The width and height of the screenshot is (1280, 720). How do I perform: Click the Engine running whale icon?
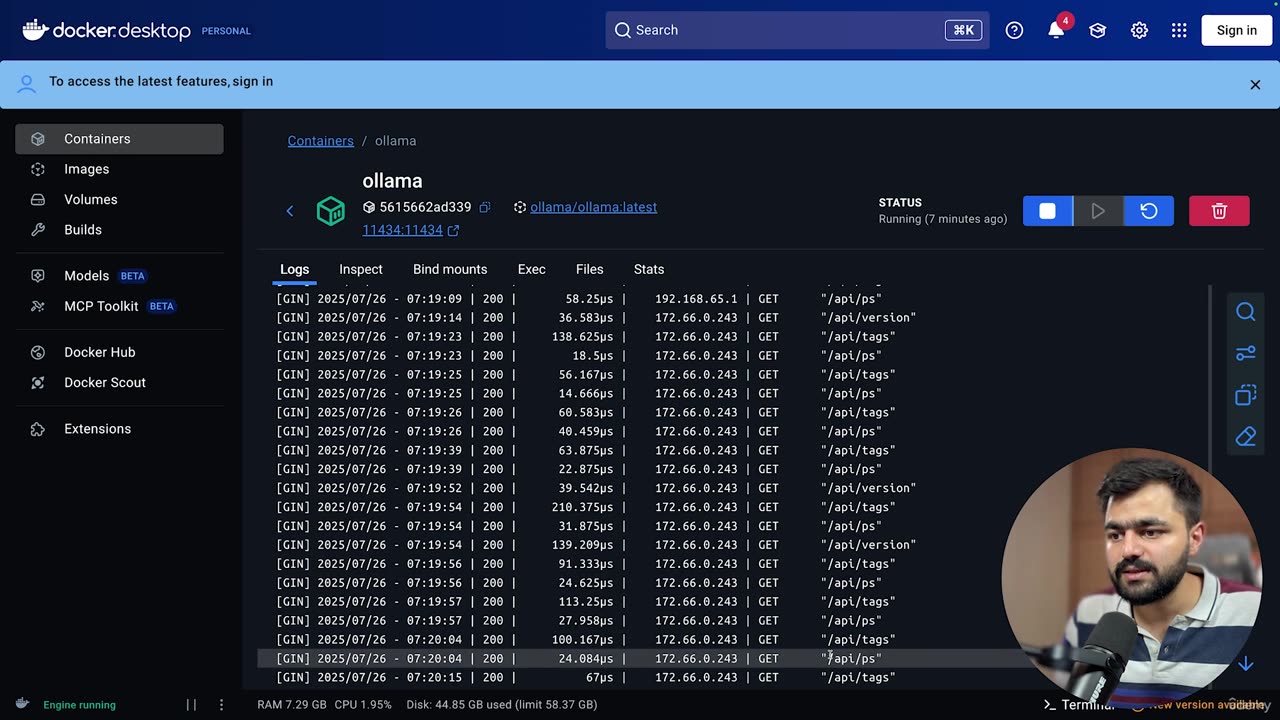coord(22,704)
